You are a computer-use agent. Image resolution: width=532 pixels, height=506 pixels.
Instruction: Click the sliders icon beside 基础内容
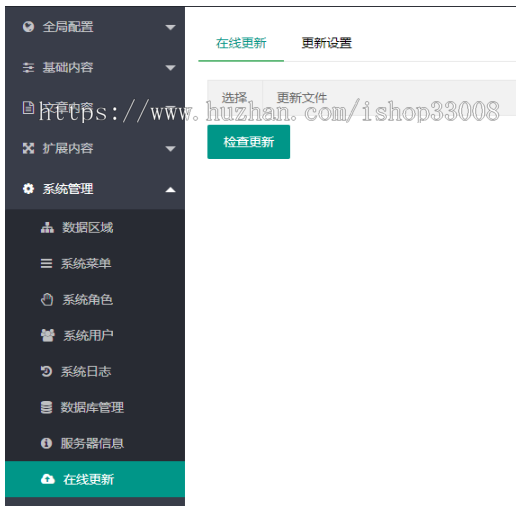click(x=28, y=68)
